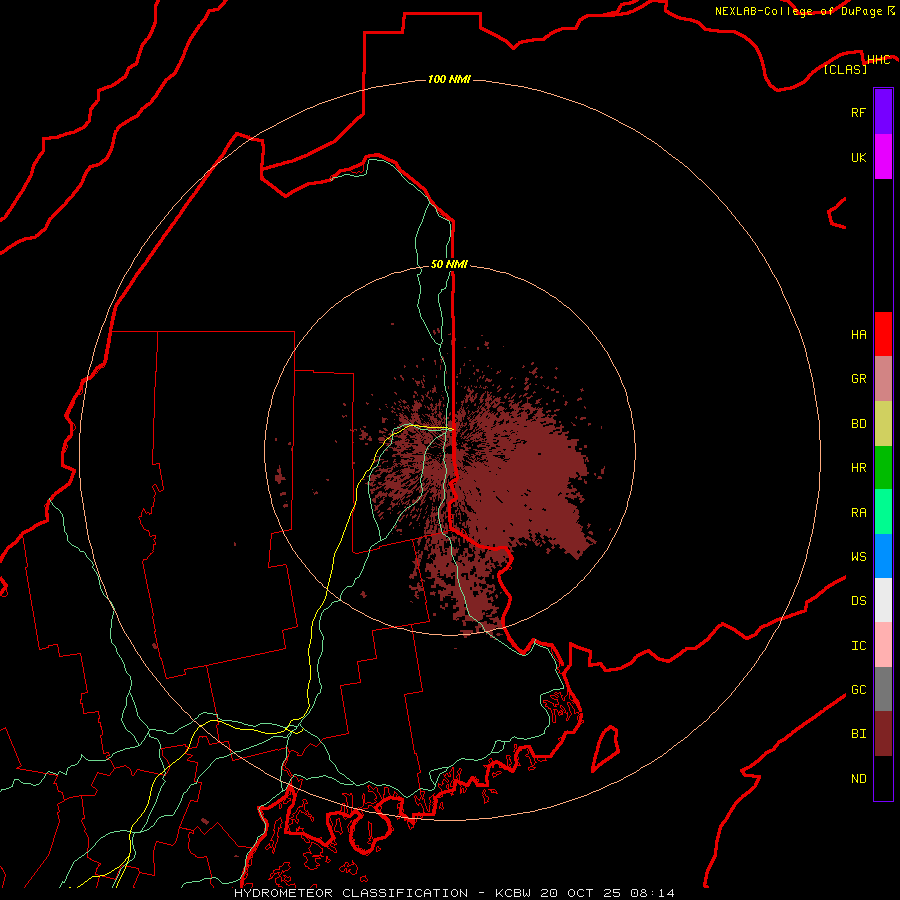Click the 50 NMI range ring label

(449, 264)
